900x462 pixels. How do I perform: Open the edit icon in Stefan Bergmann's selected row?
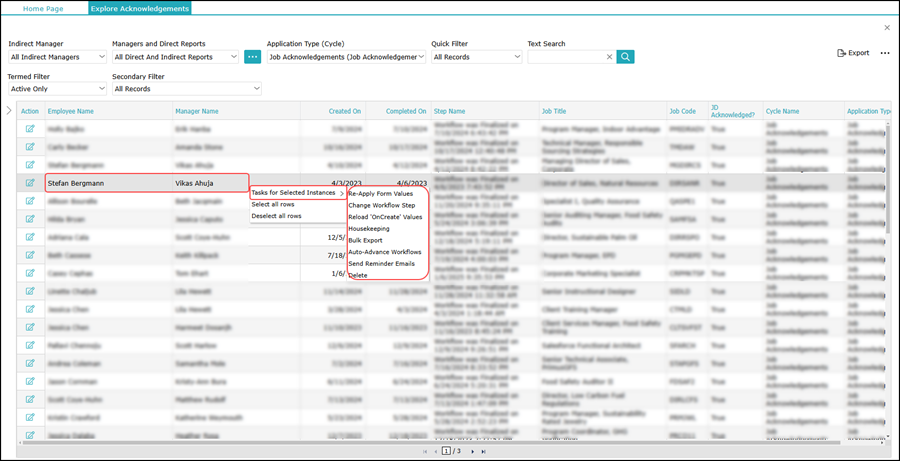tap(30, 183)
